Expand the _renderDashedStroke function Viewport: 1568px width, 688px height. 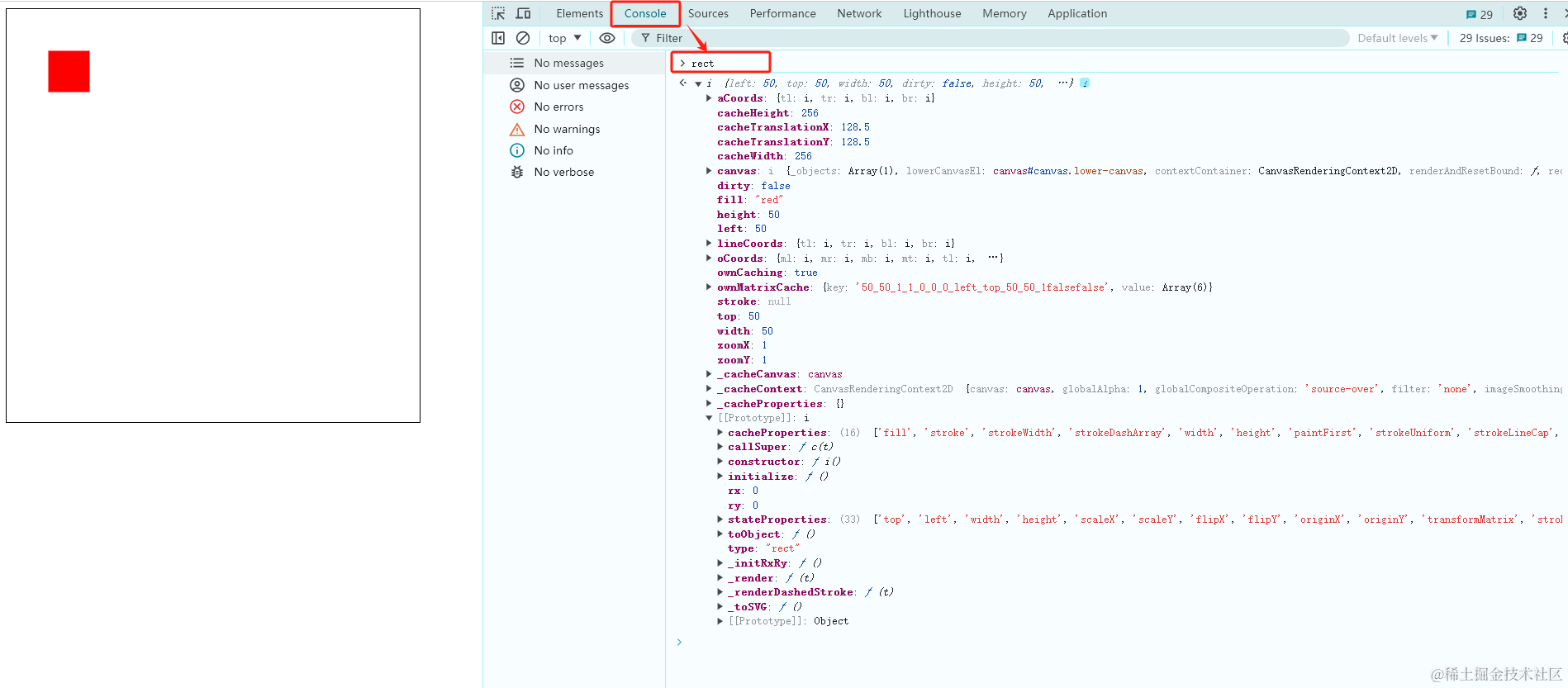pyautogui.click(x=720, y=592)
